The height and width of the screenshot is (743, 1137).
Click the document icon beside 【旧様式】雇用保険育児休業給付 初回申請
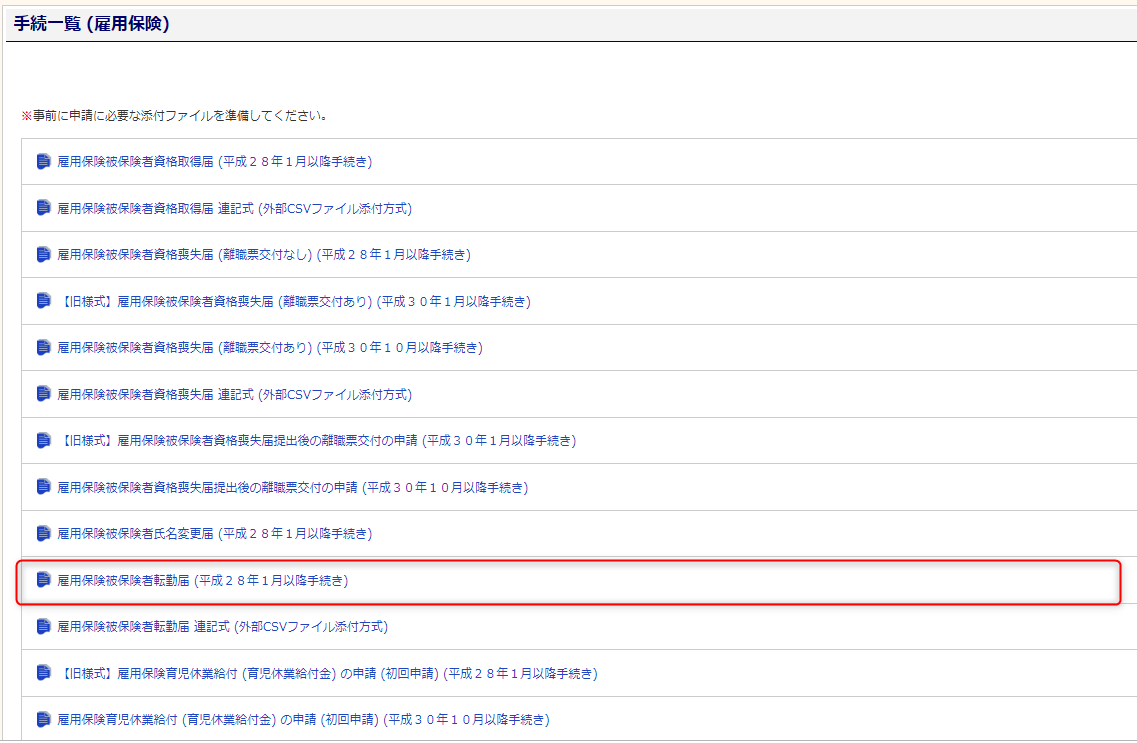pyautogui.click(x=43, y=673)
